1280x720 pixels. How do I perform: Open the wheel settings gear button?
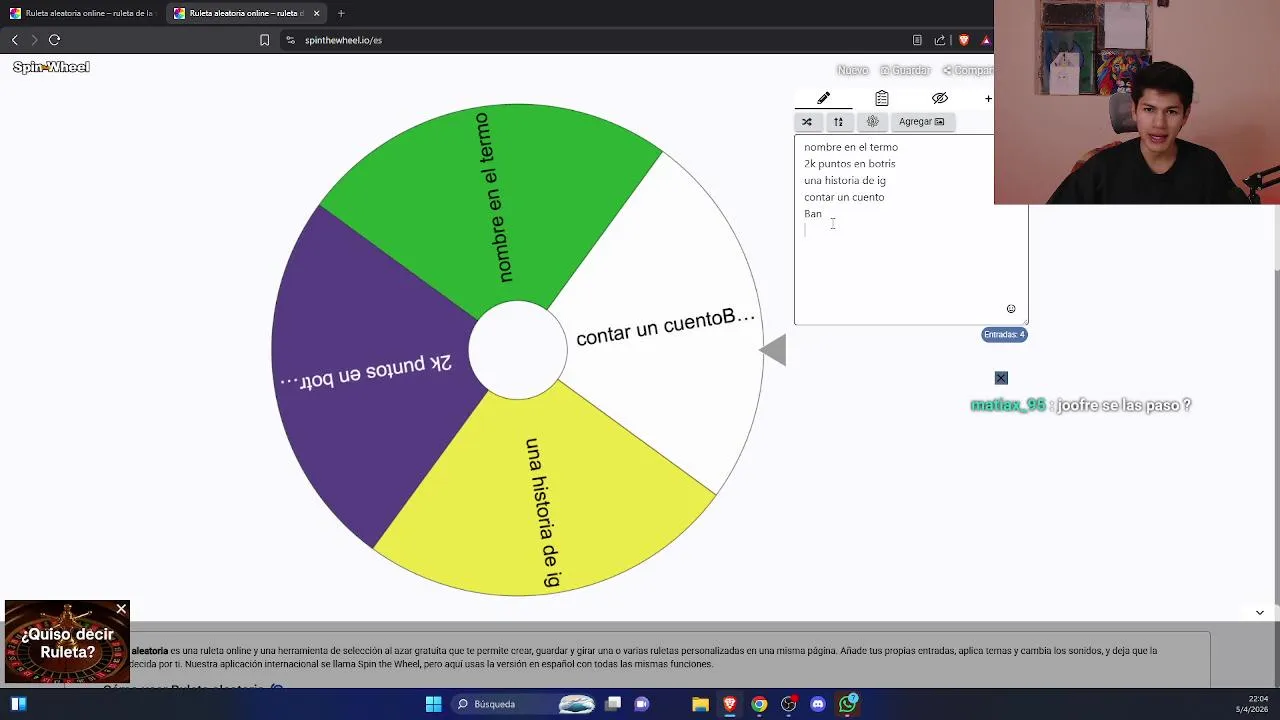(872, 122)
